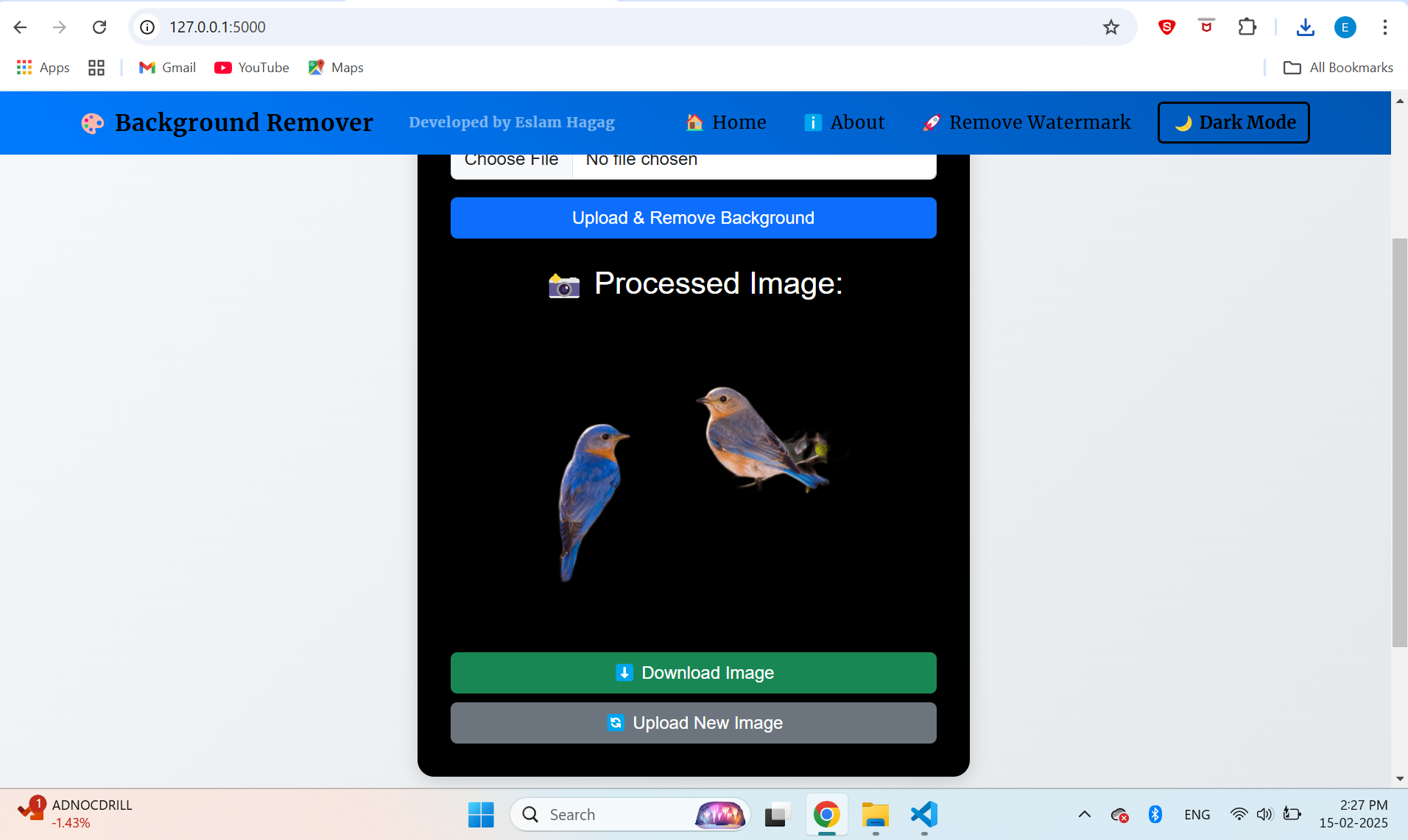Click the Upload New Image button
Screen dimensions: 1408x840
click(693, 722)
